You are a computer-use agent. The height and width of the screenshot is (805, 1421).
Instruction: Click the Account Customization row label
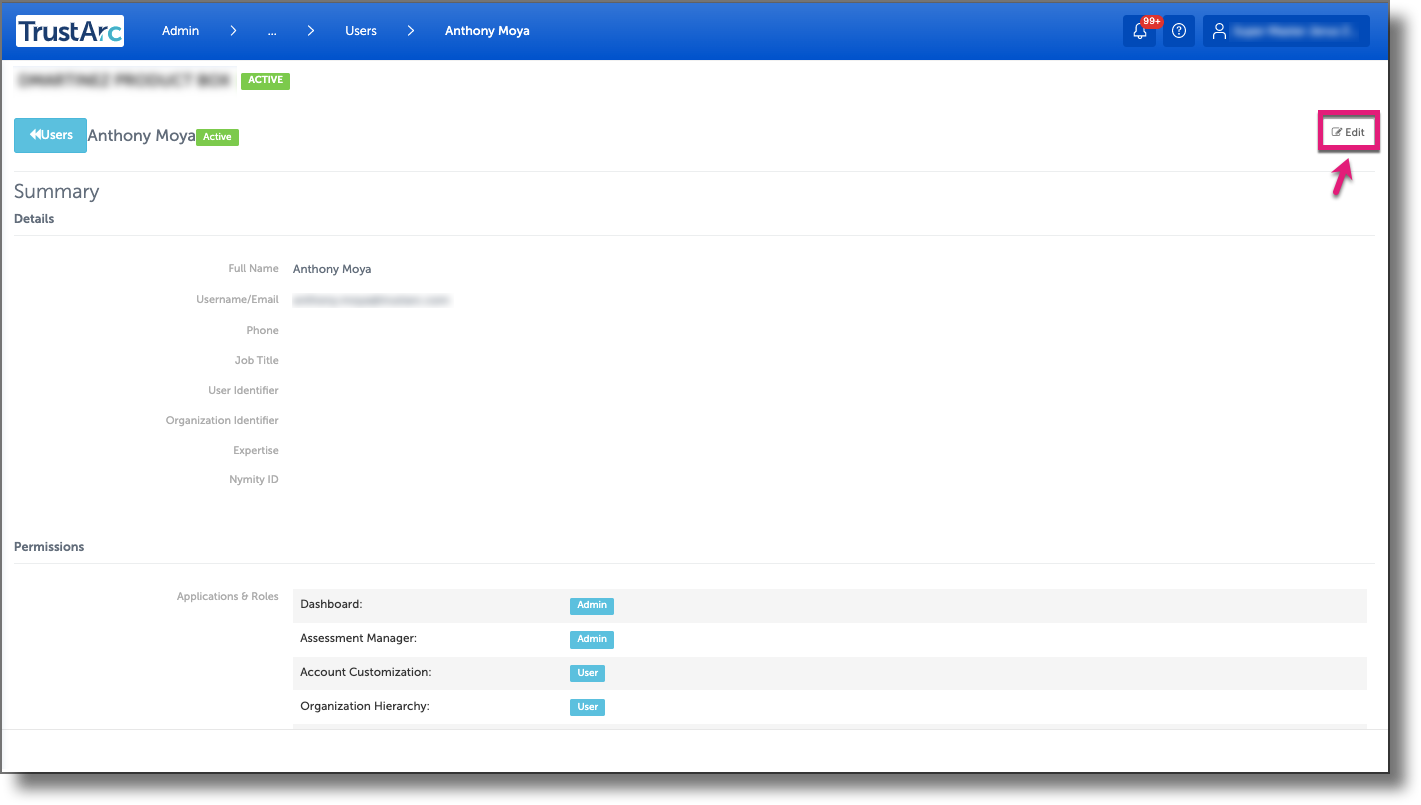pos(366,672)
